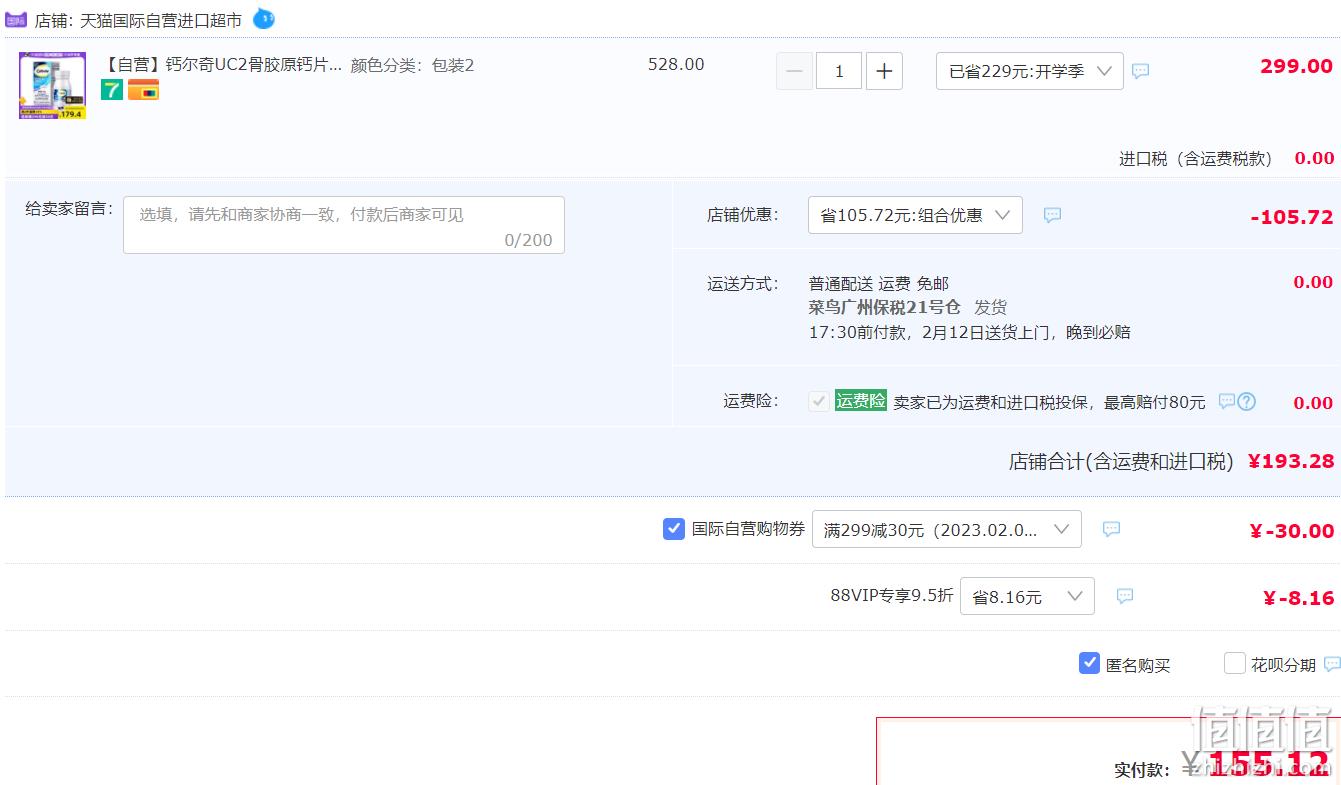Click the 菜鸟广州保税21号仓 warehouse text

tap(884, 307)
